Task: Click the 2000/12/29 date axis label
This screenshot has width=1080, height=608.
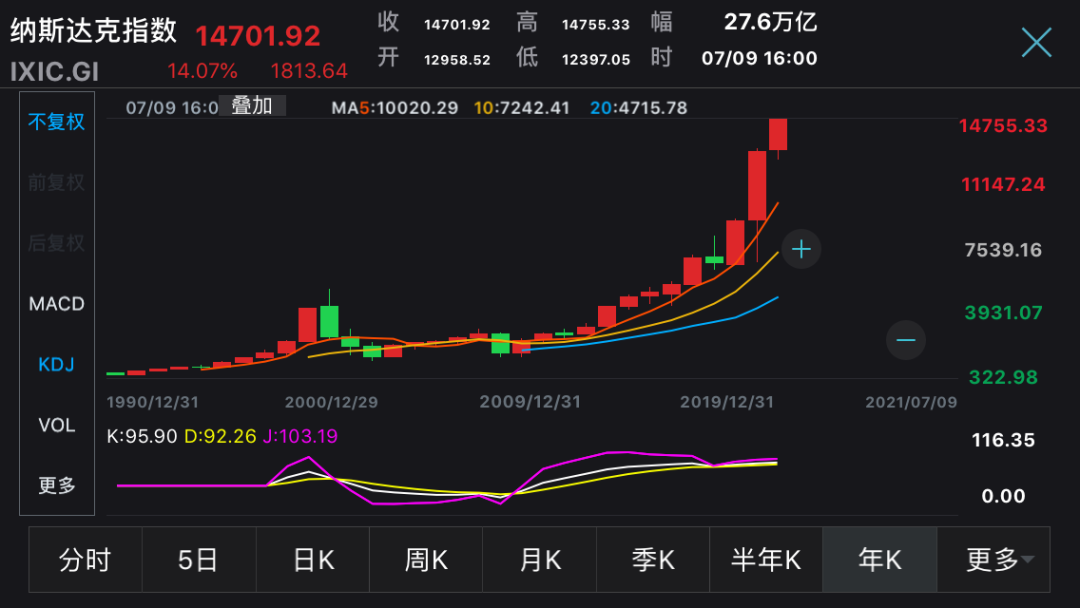Action: (x=331, y=402)
